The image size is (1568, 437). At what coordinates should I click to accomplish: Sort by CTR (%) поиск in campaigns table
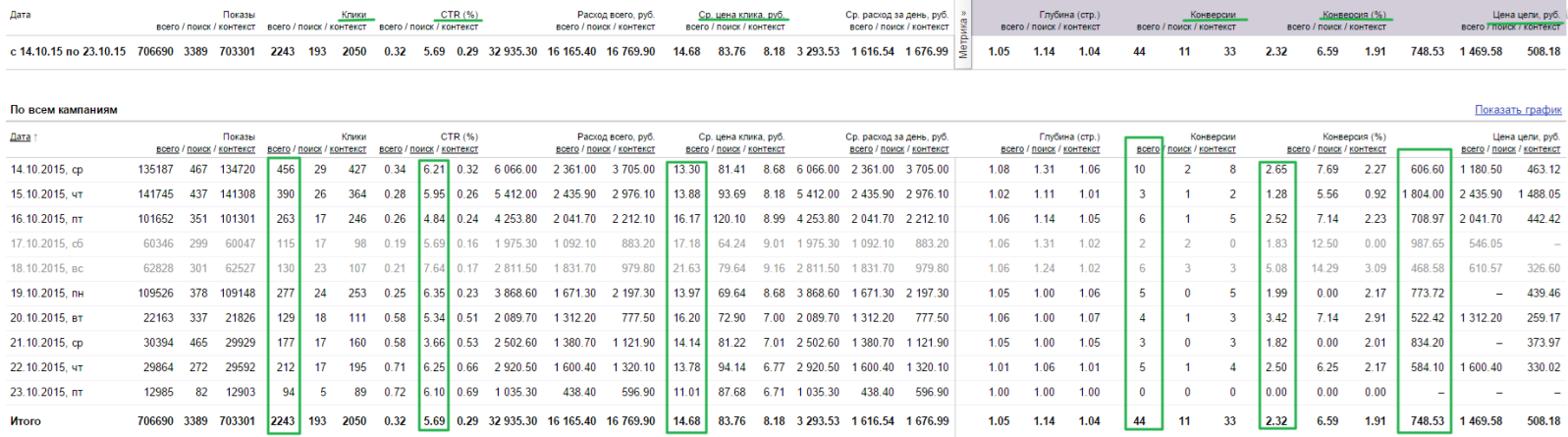421,149
